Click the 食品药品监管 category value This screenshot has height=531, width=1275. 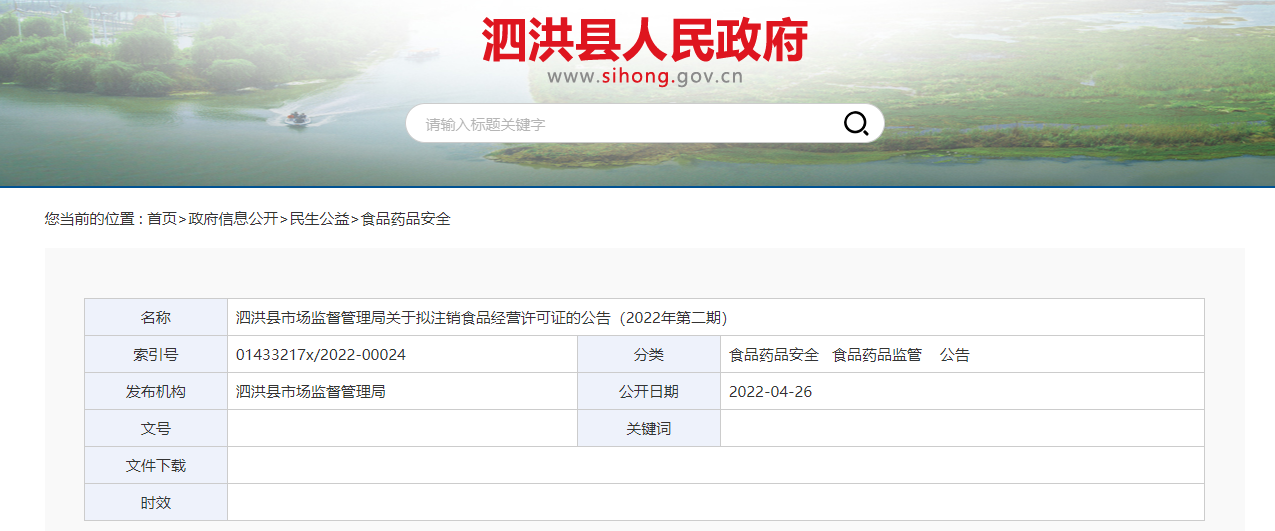pyautogui.click(x=877, y=355)
